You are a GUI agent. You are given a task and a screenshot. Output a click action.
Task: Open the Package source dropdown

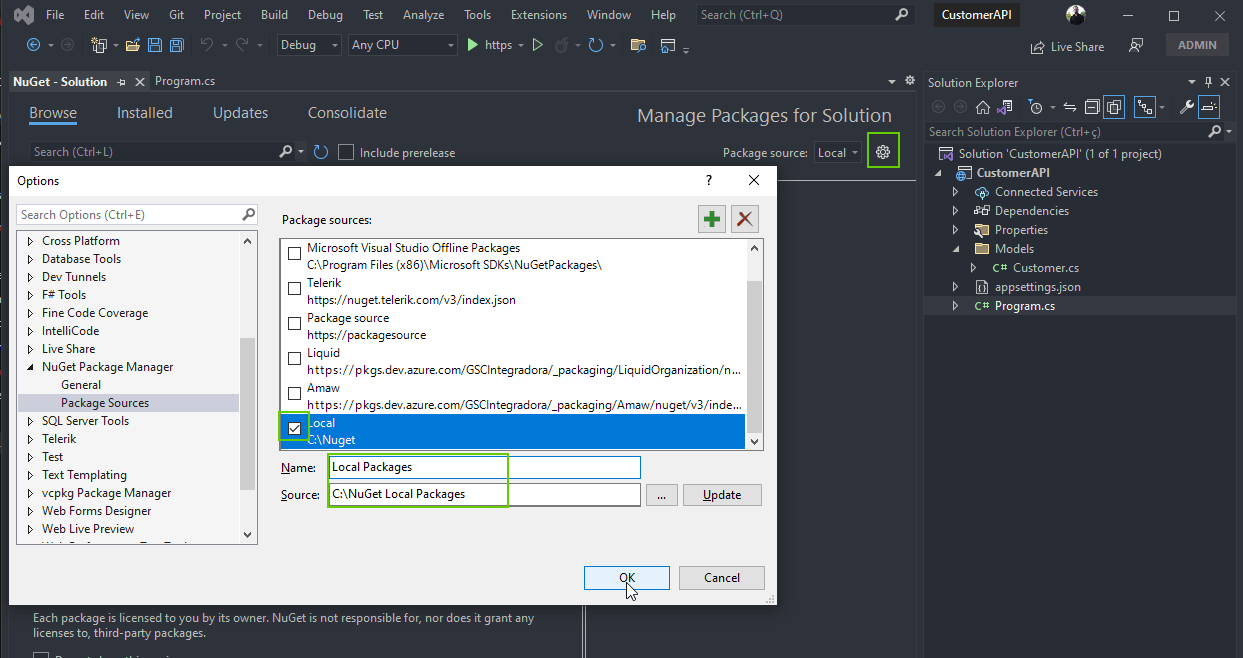click(x=838, y=152)
